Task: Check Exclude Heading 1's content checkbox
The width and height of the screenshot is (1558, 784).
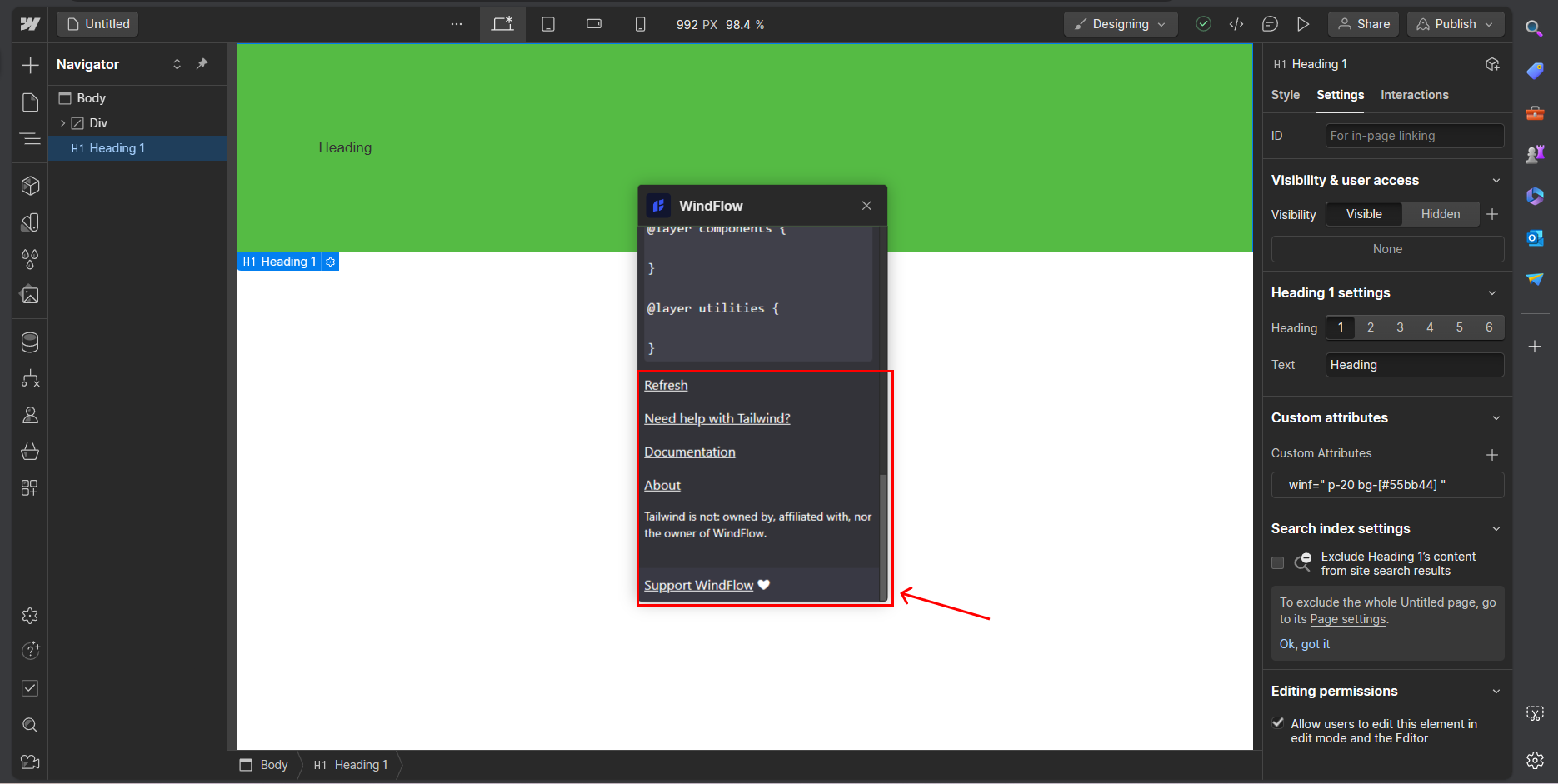Action: [x=1277, y=563]
